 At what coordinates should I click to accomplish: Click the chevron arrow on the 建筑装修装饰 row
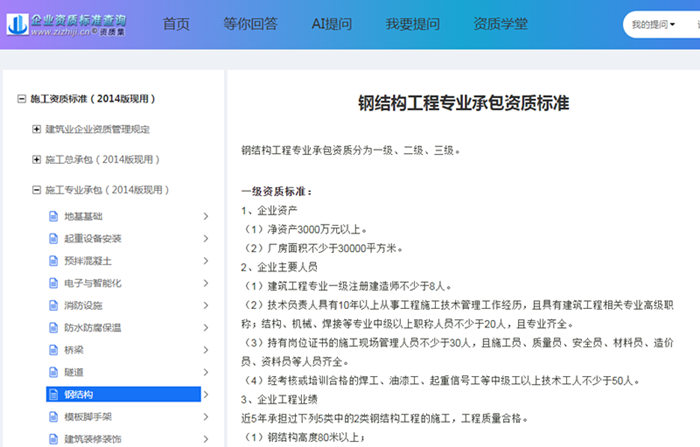(x=206, y=439)
